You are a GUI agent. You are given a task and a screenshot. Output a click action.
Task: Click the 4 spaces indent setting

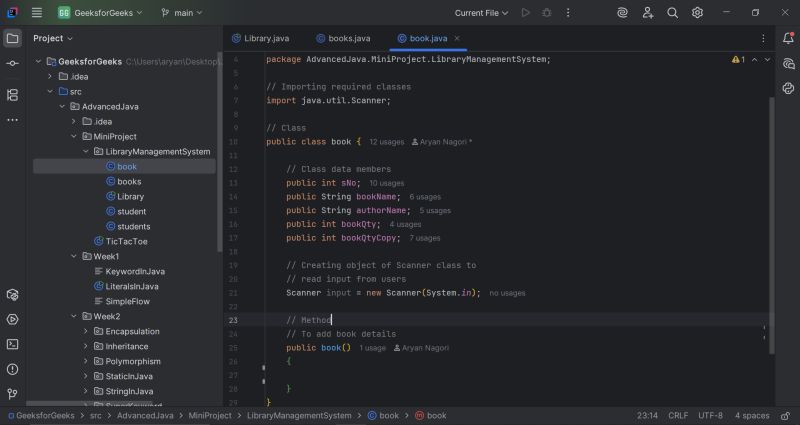pos(752,416)
